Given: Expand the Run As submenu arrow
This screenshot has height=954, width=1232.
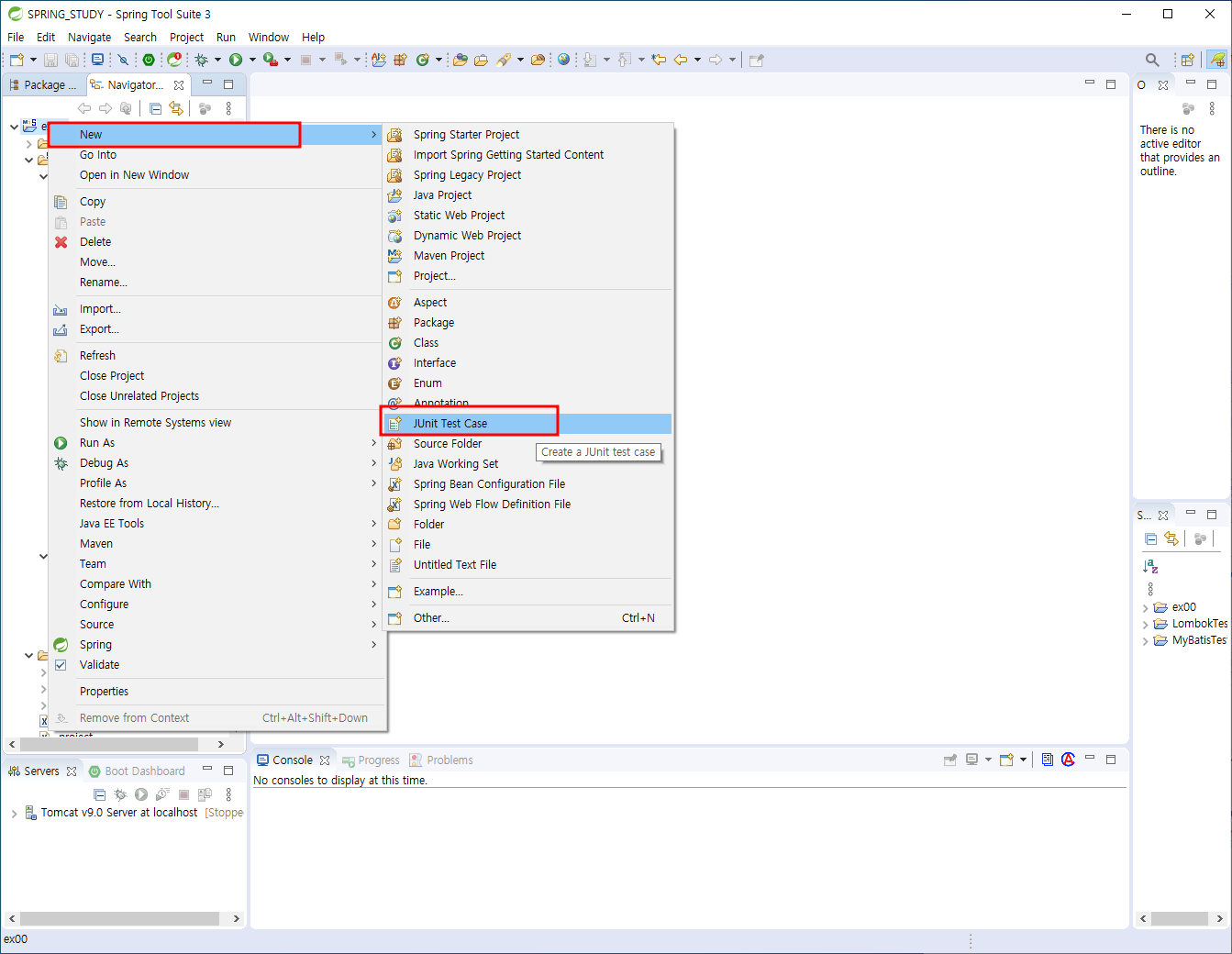Looking at the screenshot, I should coord(374,443).
